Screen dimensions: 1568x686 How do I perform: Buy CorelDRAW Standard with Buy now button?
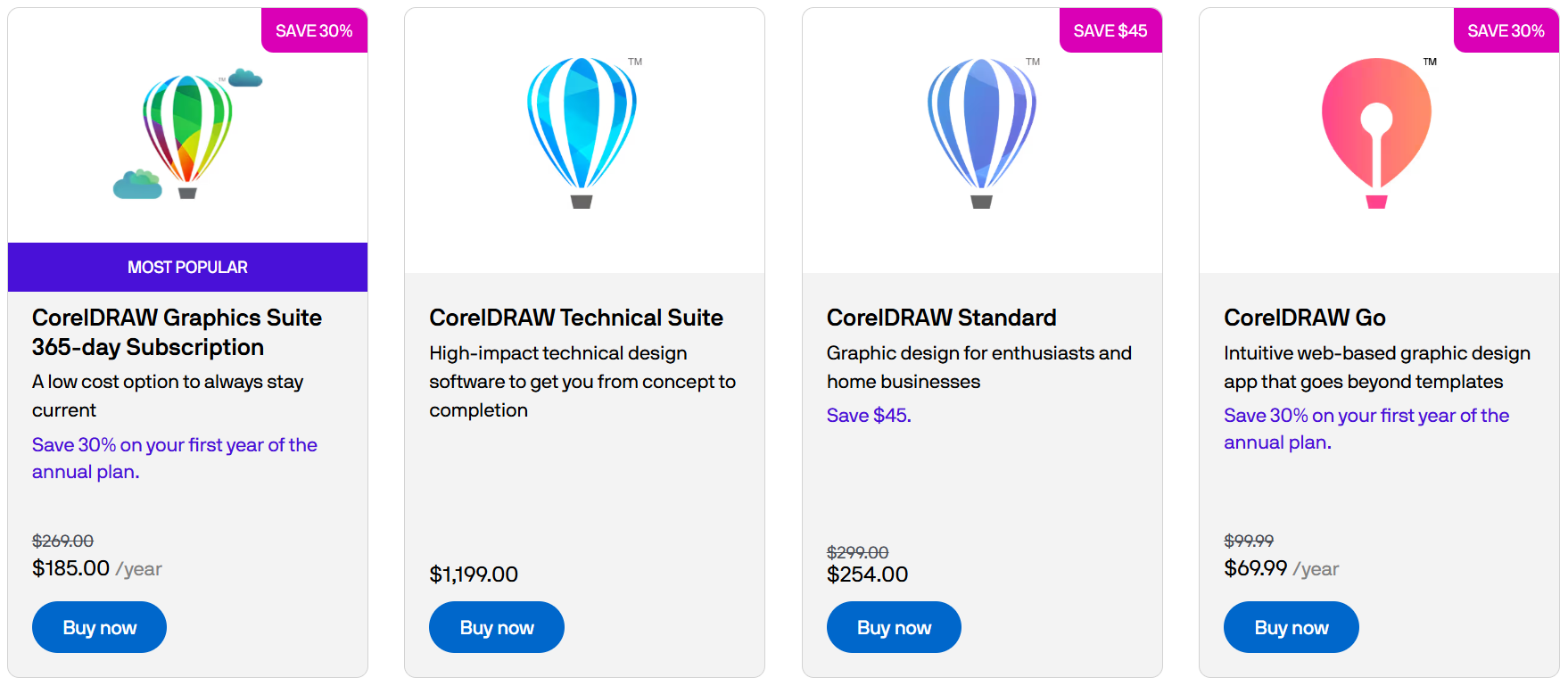pyautogui.click(x=894, y=627)
